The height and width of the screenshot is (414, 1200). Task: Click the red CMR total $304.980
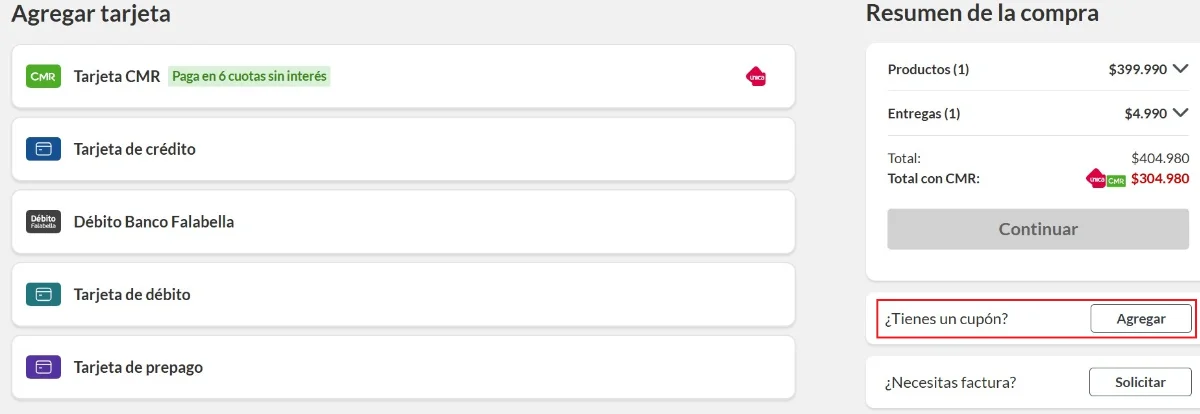(1160, 179)
